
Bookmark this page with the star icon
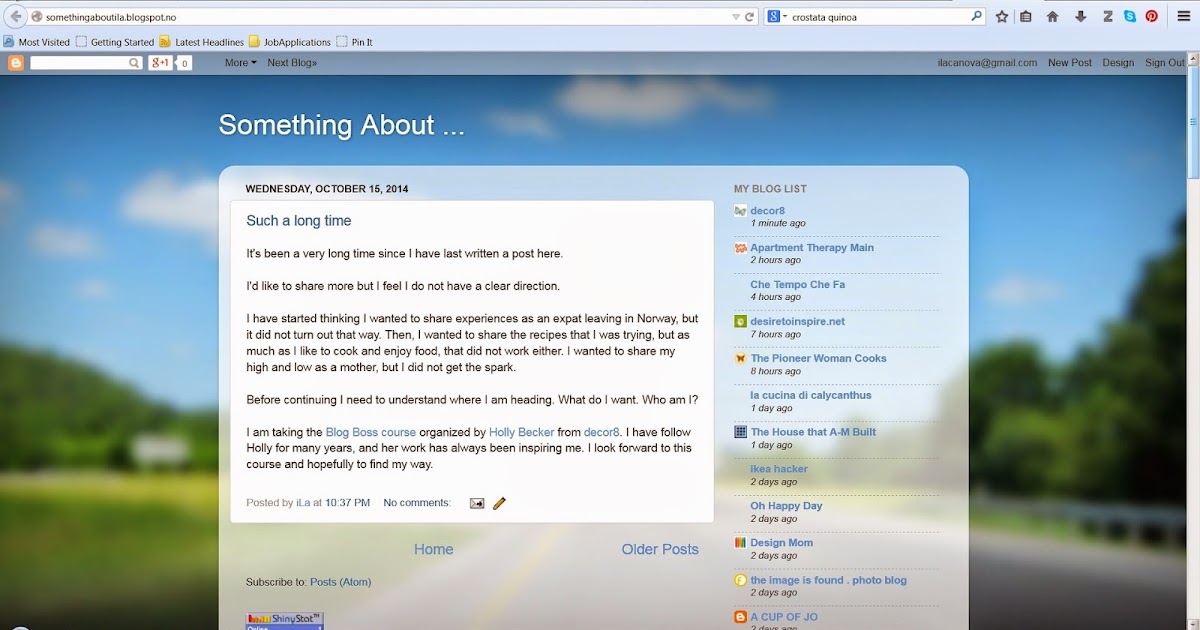point(1002,17)
